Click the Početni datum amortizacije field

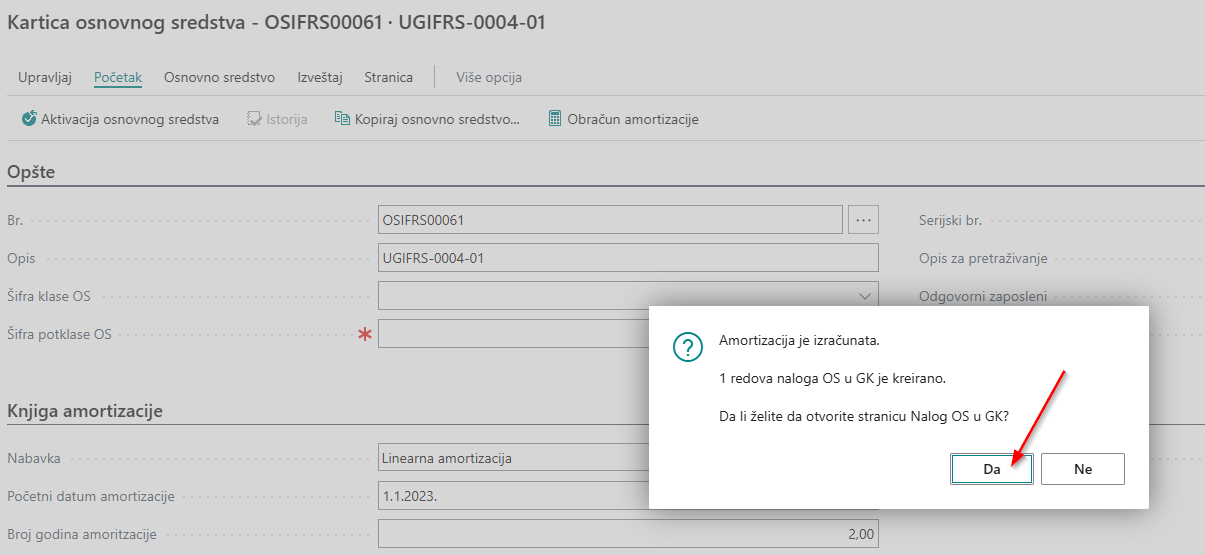pyautogui.click(x=514, y=496)
